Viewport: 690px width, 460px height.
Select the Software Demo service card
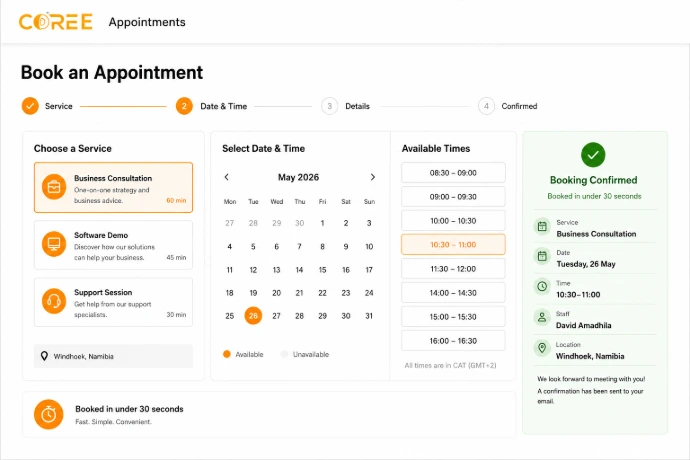114,245
